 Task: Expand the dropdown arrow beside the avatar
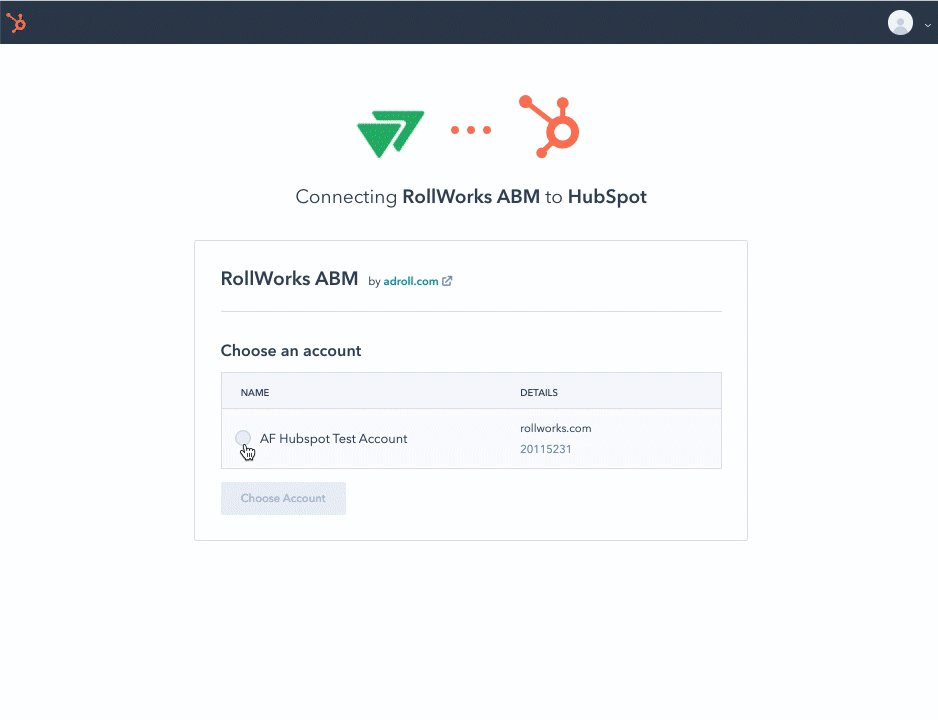tap(927, 25)
